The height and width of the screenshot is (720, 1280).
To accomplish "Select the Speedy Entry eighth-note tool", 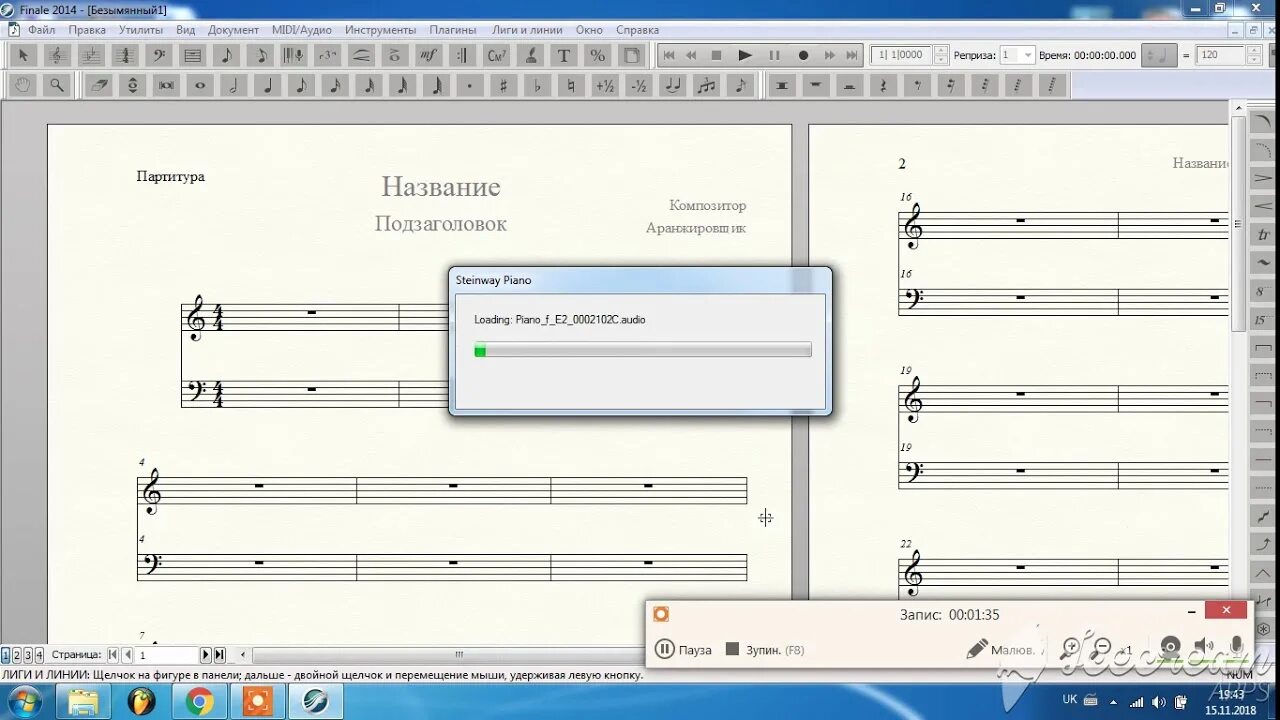I will (x=261, y=55).
